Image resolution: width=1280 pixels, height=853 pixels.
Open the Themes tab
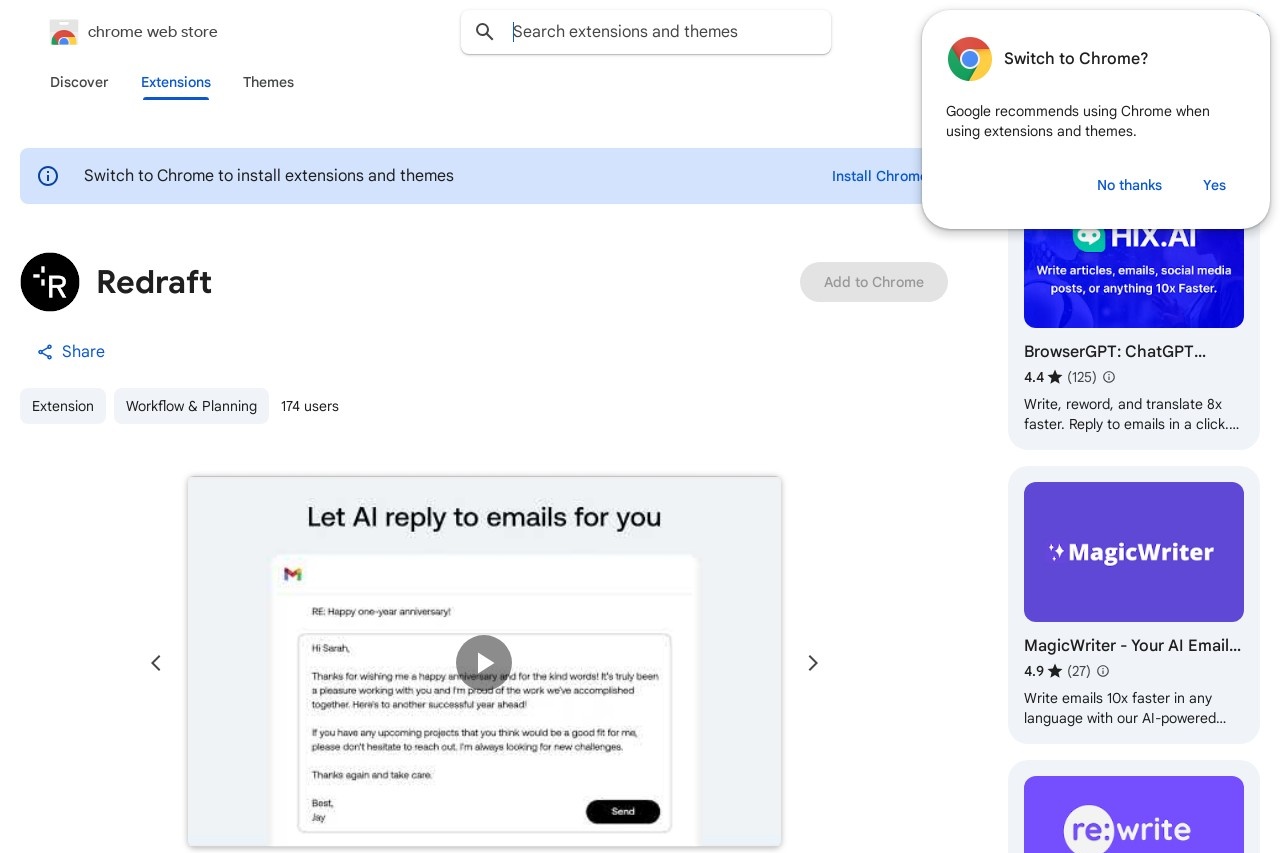point(268,82)
